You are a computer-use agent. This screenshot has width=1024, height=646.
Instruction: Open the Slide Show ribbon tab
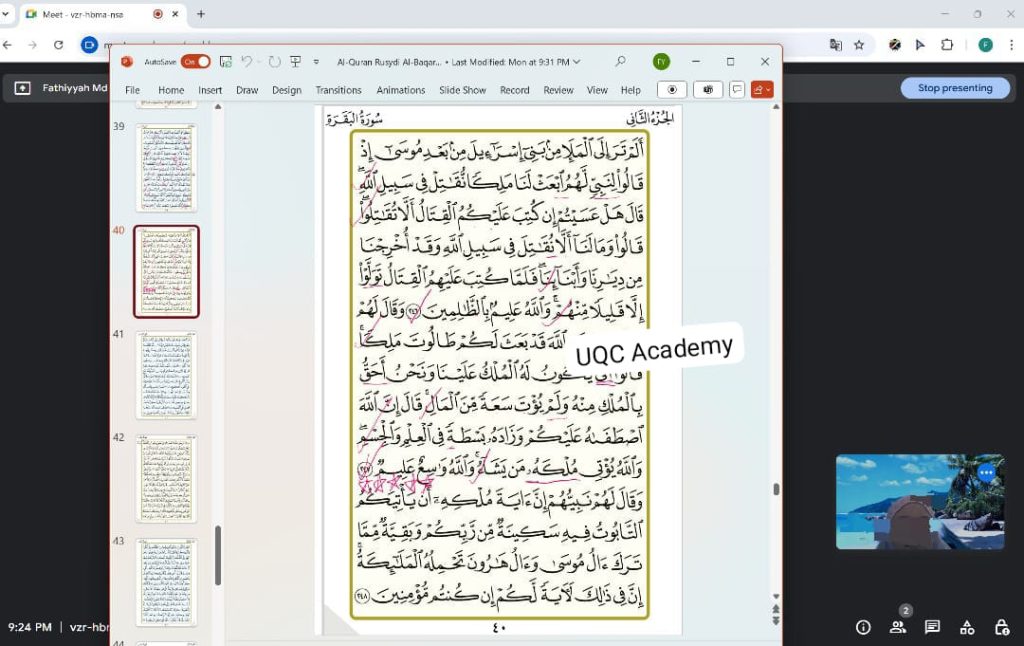click(462, 90)
